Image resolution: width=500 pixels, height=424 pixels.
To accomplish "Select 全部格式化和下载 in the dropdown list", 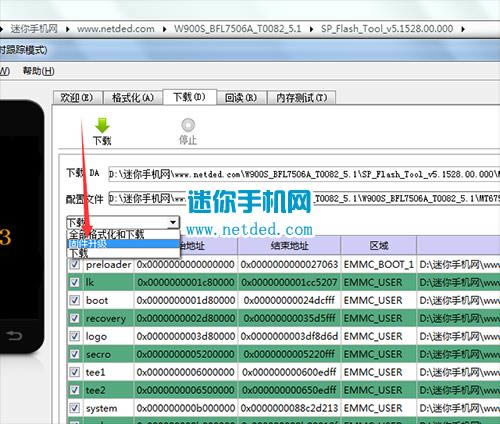I will [123, 234].
